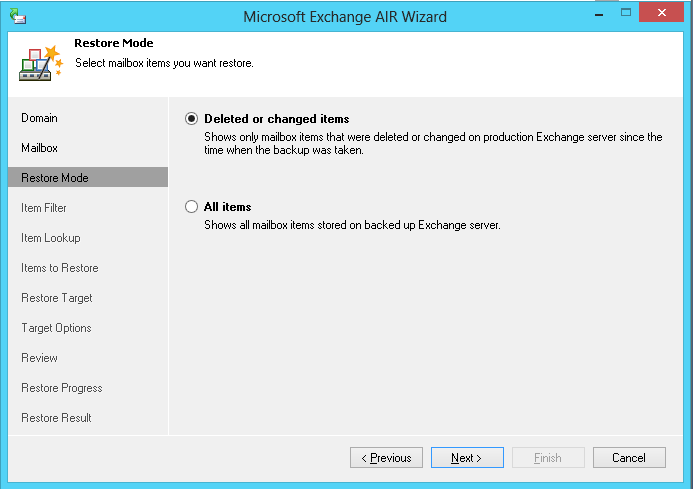Click the 'Shows all mailbox items' description
This screenshot has height=489, width=693.
[x=352, y=225]
